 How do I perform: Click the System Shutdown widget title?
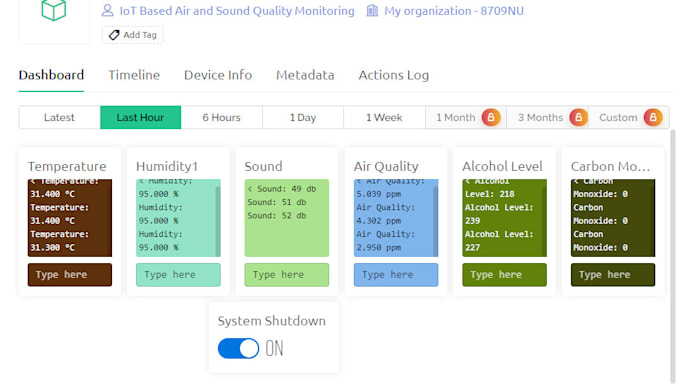tap(271, 321)
